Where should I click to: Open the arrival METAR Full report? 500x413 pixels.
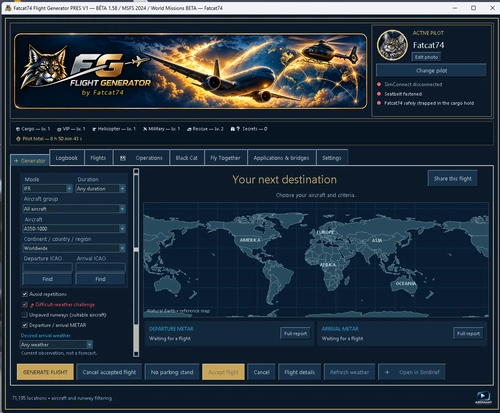coord(468,333)
